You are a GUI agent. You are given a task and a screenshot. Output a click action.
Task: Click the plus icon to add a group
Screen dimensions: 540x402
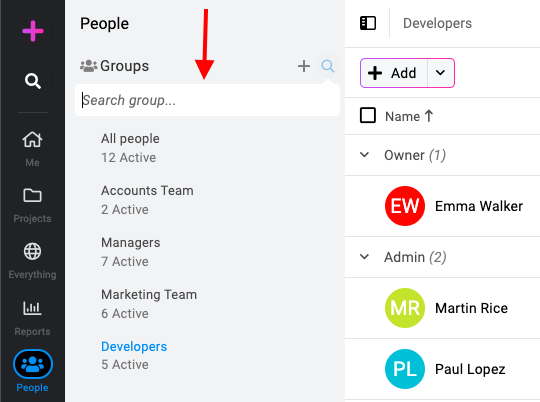[304, 66]
